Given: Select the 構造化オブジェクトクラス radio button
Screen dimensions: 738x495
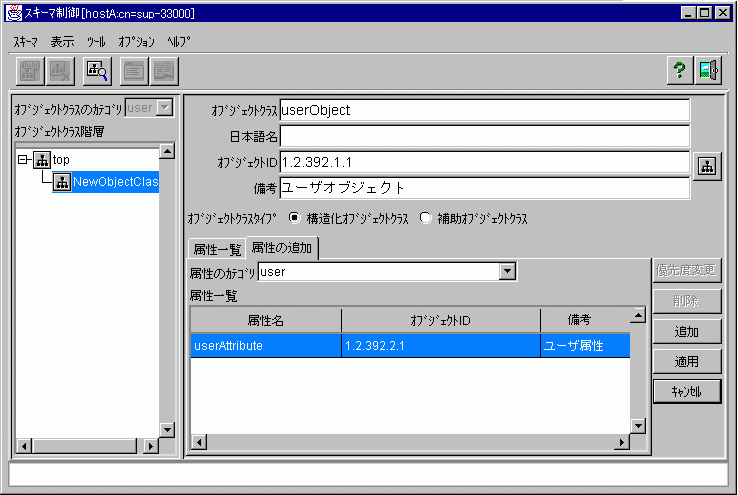Looking at the screenshot, I should pyautogui.click(x=294, y=218).
